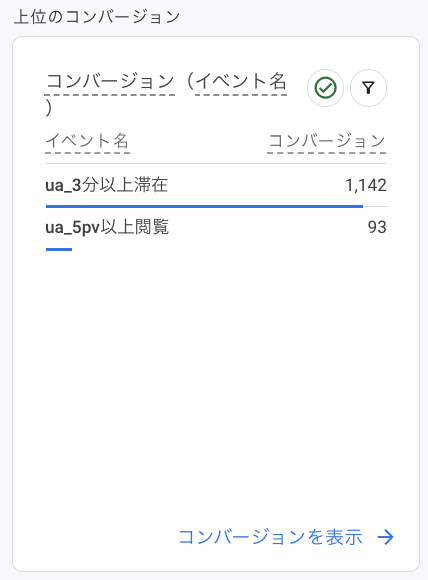Click the 上位のコンバージョン section heading

tap(97, 17)
